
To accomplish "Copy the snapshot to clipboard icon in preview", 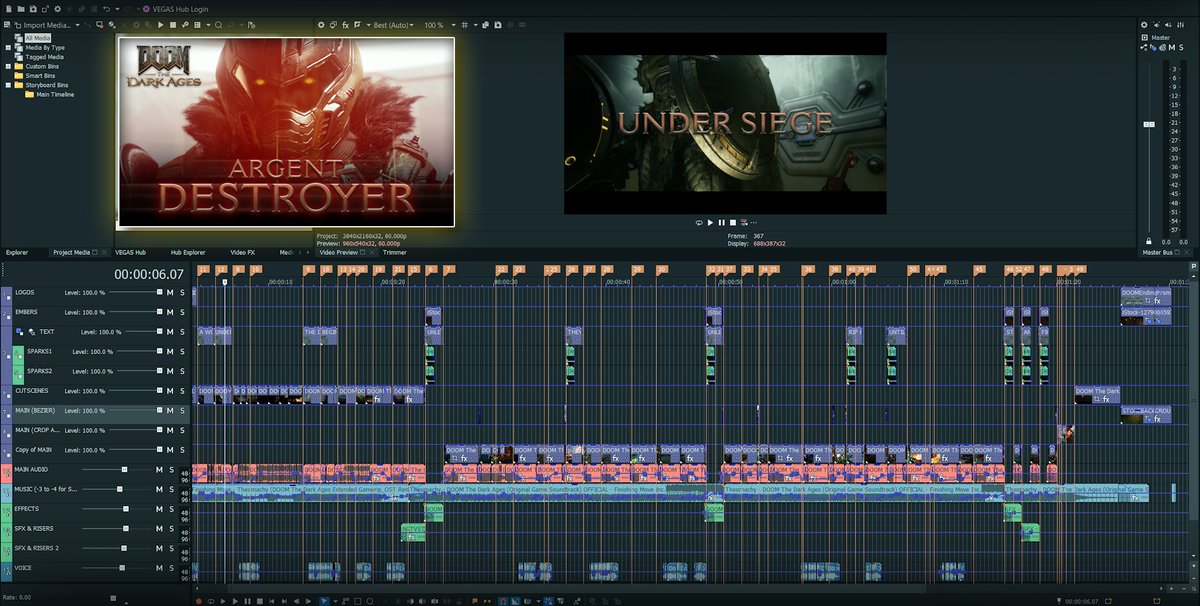I will (x=485, y=24).
